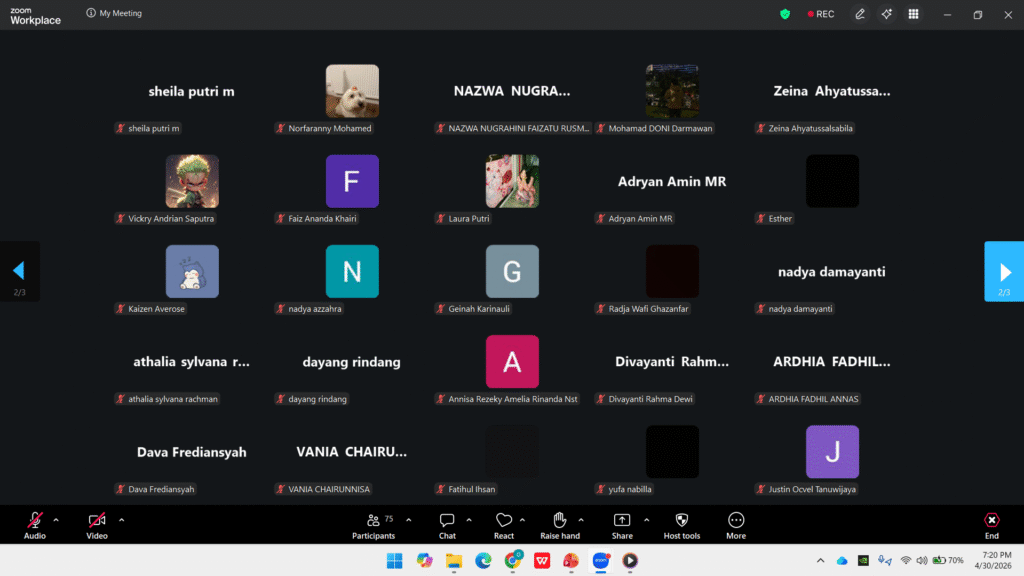This screenshot has width=1024, height=576.
Task: Open the React menu
Action: pos(504,525)
